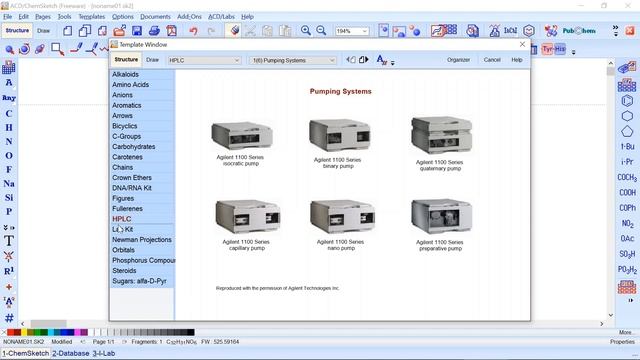Click the Print icon in toolbar
This screenshot has height=360, width=640.
[x=154, y=31]
